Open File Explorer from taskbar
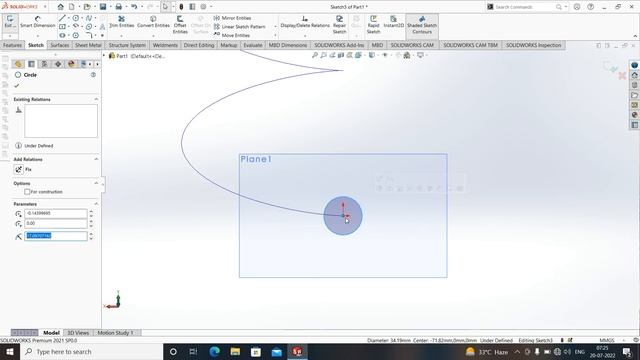Screen dimensions: 640x360 pos(235,351)
